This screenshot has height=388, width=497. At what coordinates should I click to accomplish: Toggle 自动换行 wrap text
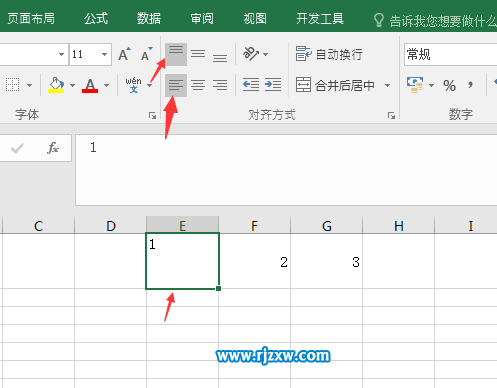329,54
